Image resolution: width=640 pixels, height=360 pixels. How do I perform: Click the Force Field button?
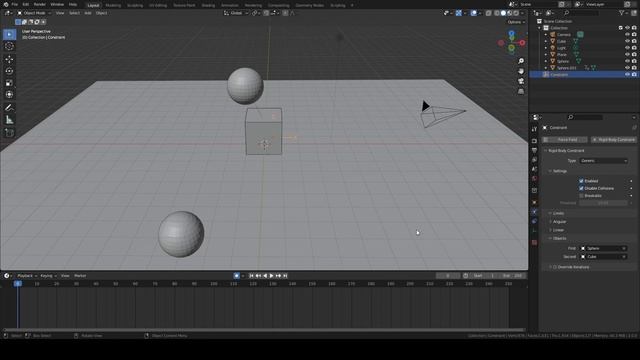click(565, 140)
